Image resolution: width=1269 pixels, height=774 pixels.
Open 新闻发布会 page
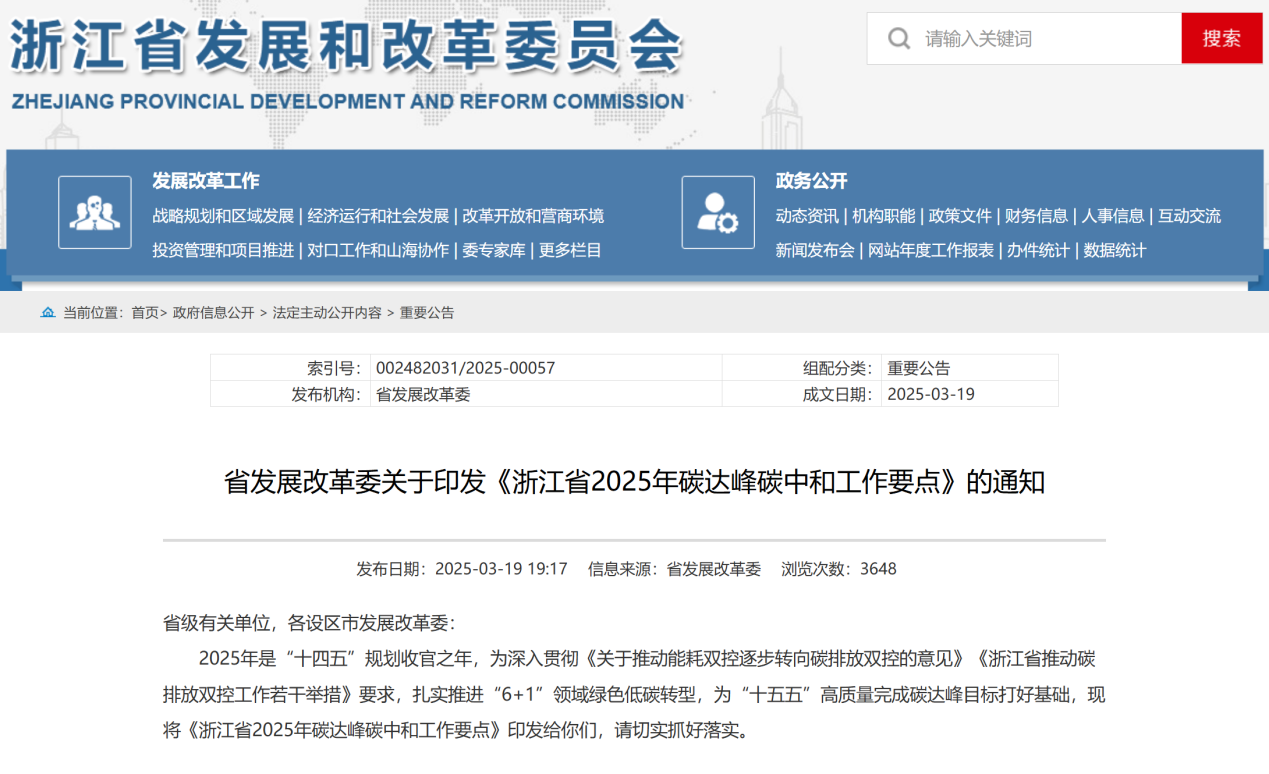pos(815,250)
